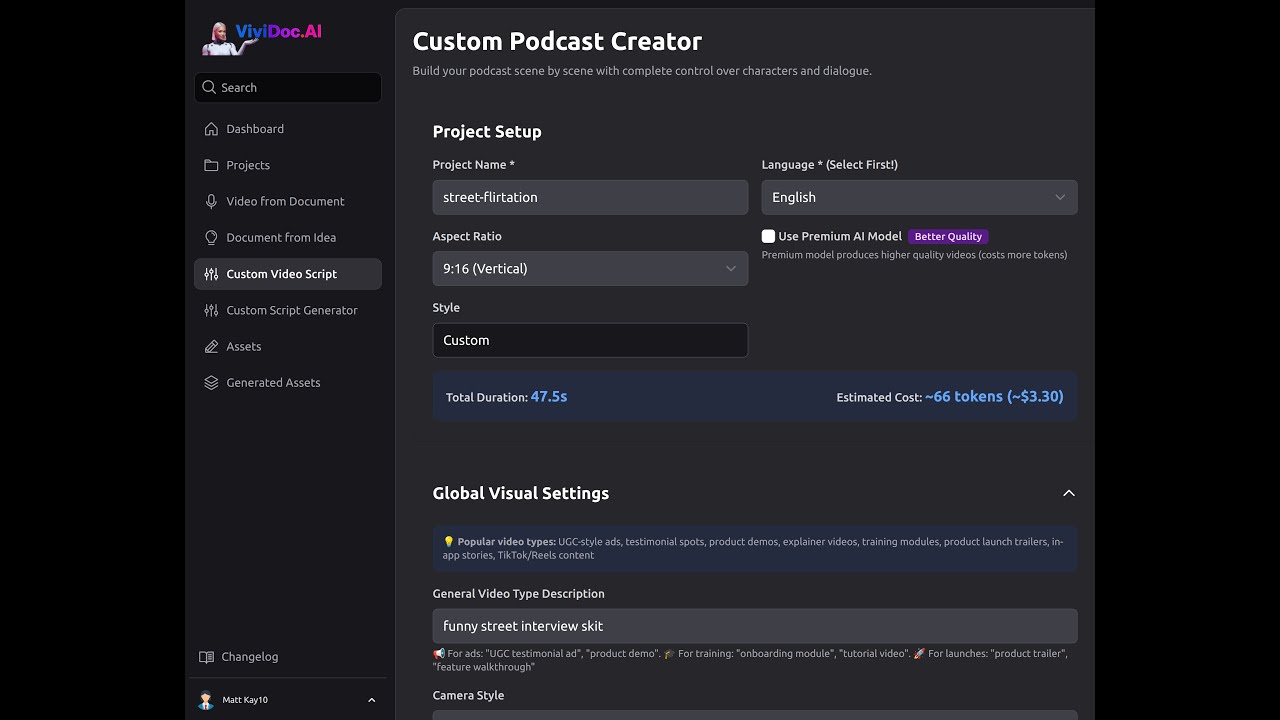Click the Projects folder icon
The width and height of the screenshot is (1280, 720).
[211, 165]
